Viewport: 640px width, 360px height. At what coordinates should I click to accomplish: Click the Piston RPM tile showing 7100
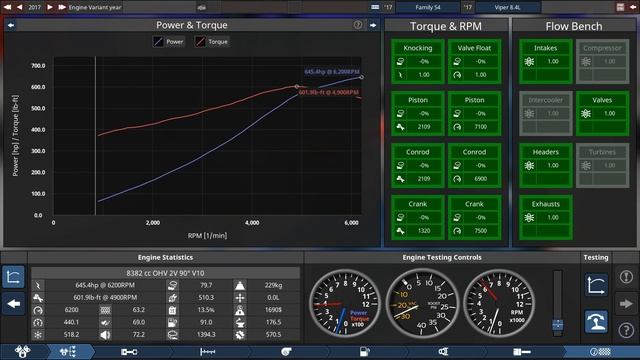coord(474,113)
